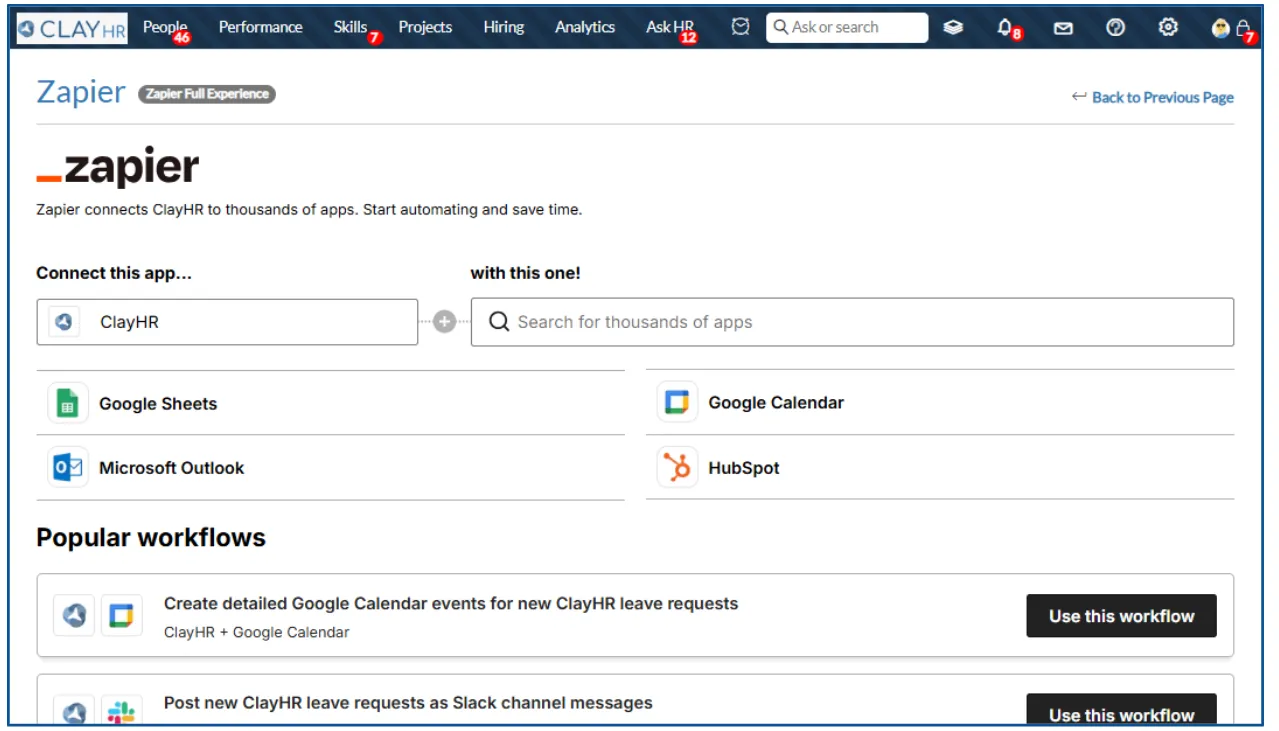This screenshot has width=1279, height=731.
Task: Open the People menu
Action: tap(165, 27)
